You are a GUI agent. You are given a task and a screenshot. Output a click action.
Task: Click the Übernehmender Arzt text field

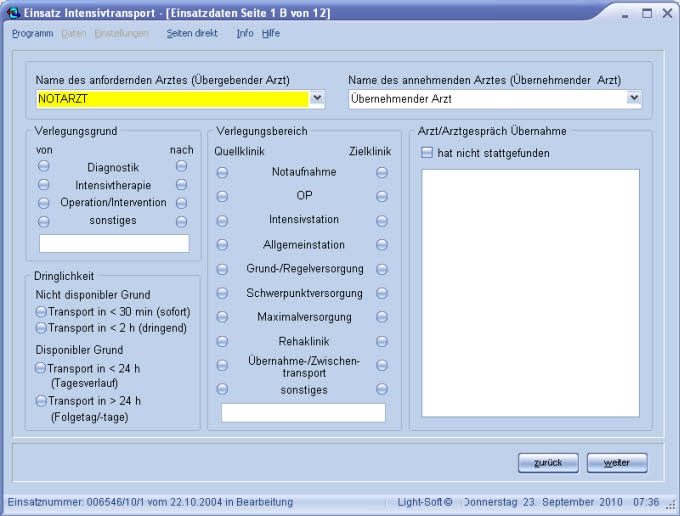tap(488, 99)
